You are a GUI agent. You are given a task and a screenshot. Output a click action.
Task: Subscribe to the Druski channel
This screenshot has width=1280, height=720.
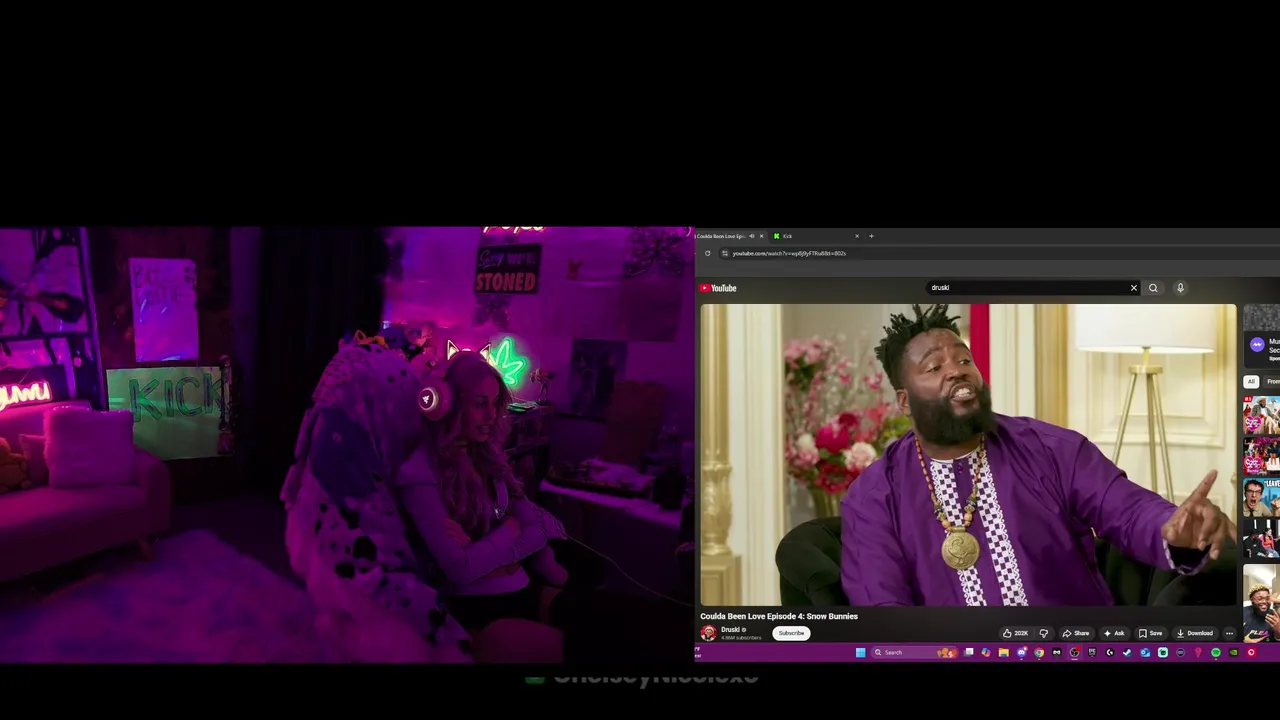tap(791, 633)
